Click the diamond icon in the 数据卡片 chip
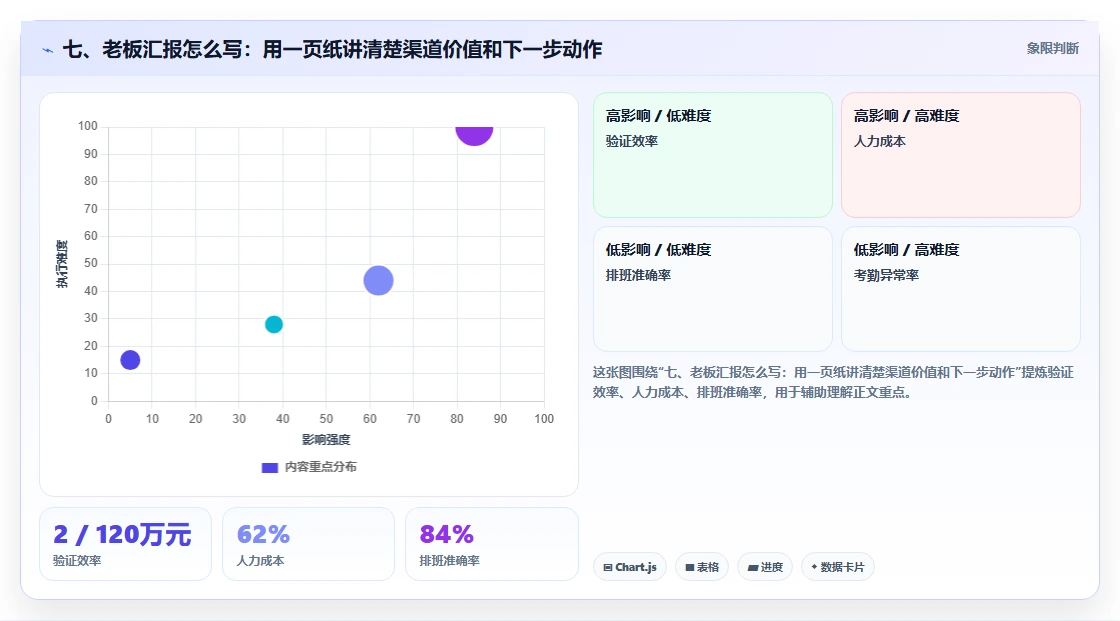This screenshot has width=1120, height=621. [x=814, y=567]
